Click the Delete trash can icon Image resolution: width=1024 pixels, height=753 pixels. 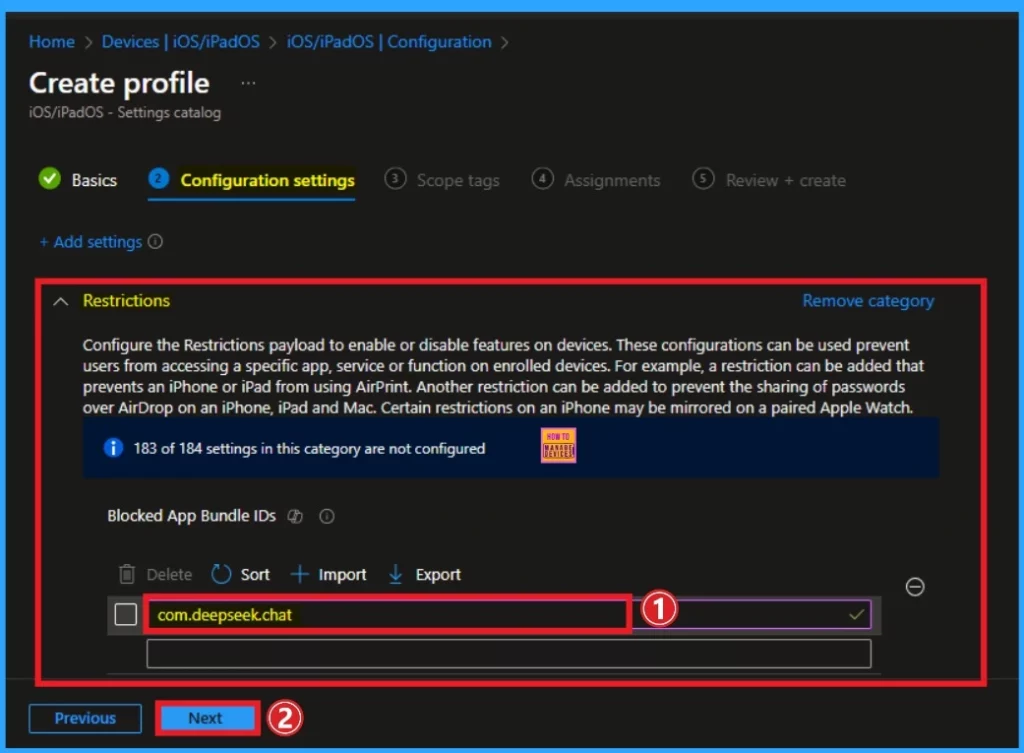(x=127, y=574)
